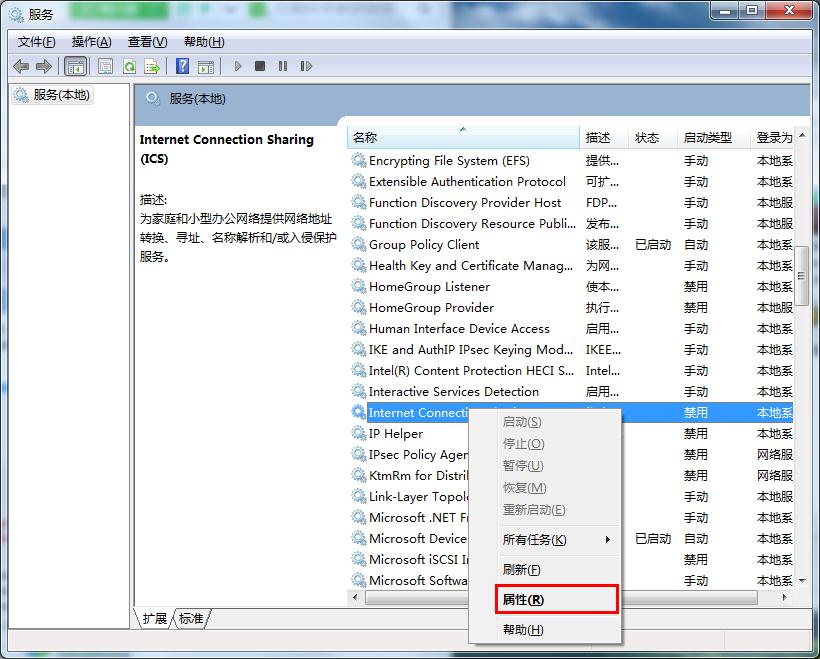Click 重新启动(E) in the context menu
This screenshot has width=820, height=659.
(545, 509)
